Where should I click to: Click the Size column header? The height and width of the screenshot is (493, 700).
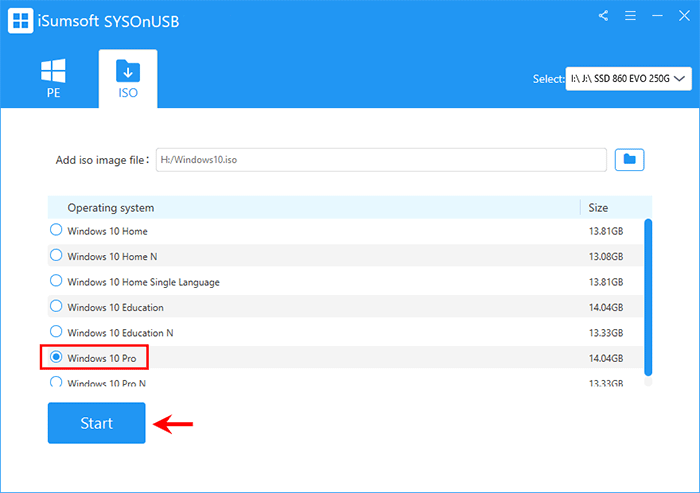coord(598,208)
